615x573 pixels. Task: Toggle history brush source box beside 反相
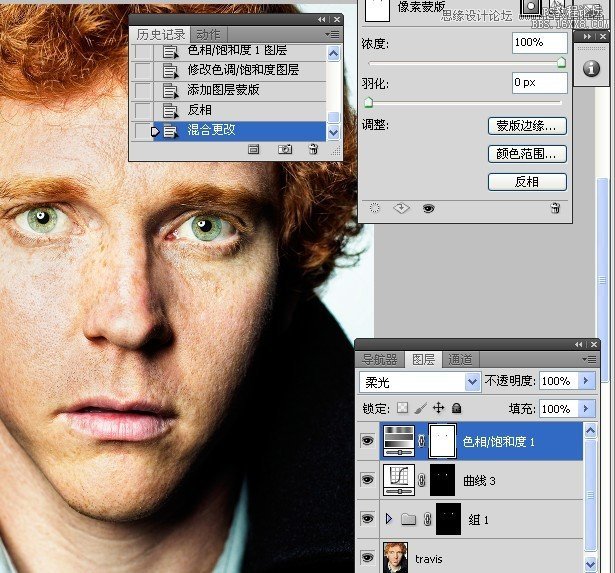pos(143,111)
